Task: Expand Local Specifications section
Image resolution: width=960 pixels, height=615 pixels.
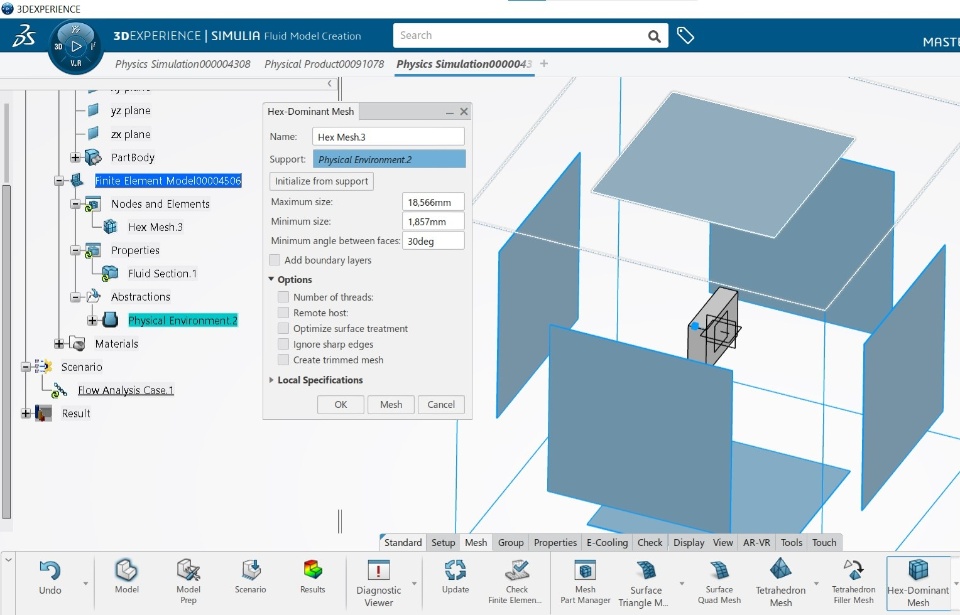Action: pyautogui.click(x=271, y=380)
